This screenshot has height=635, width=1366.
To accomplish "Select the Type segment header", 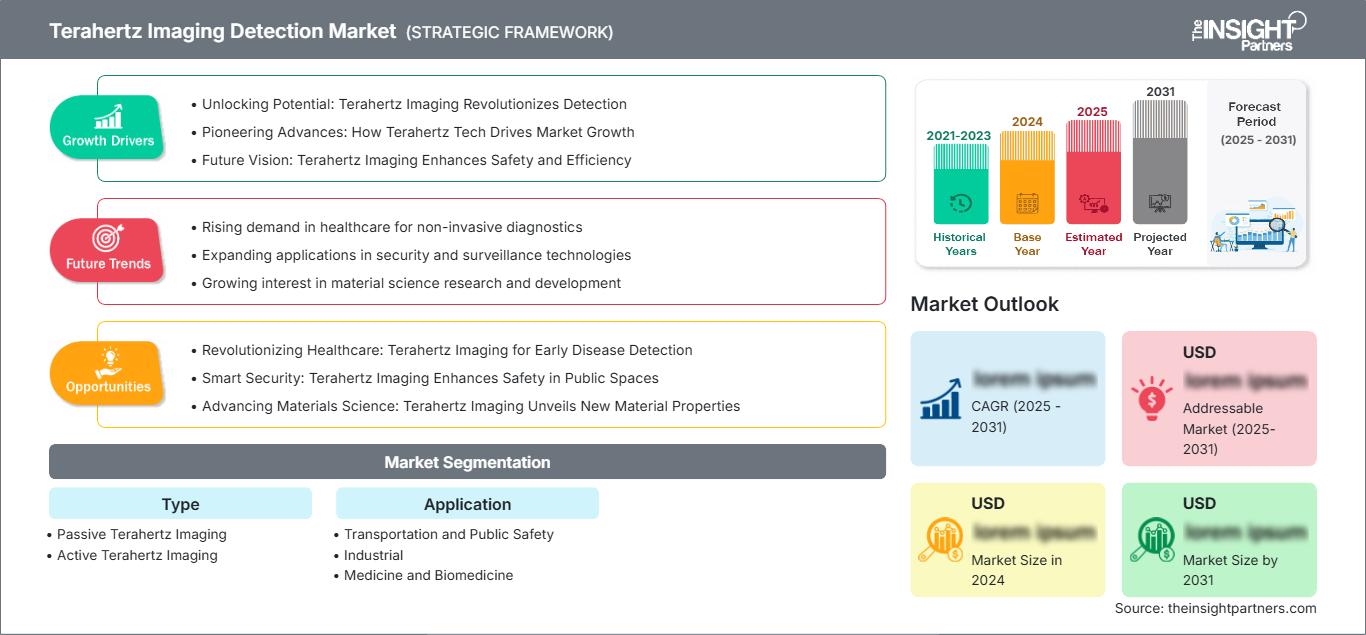I will point(180,504).
